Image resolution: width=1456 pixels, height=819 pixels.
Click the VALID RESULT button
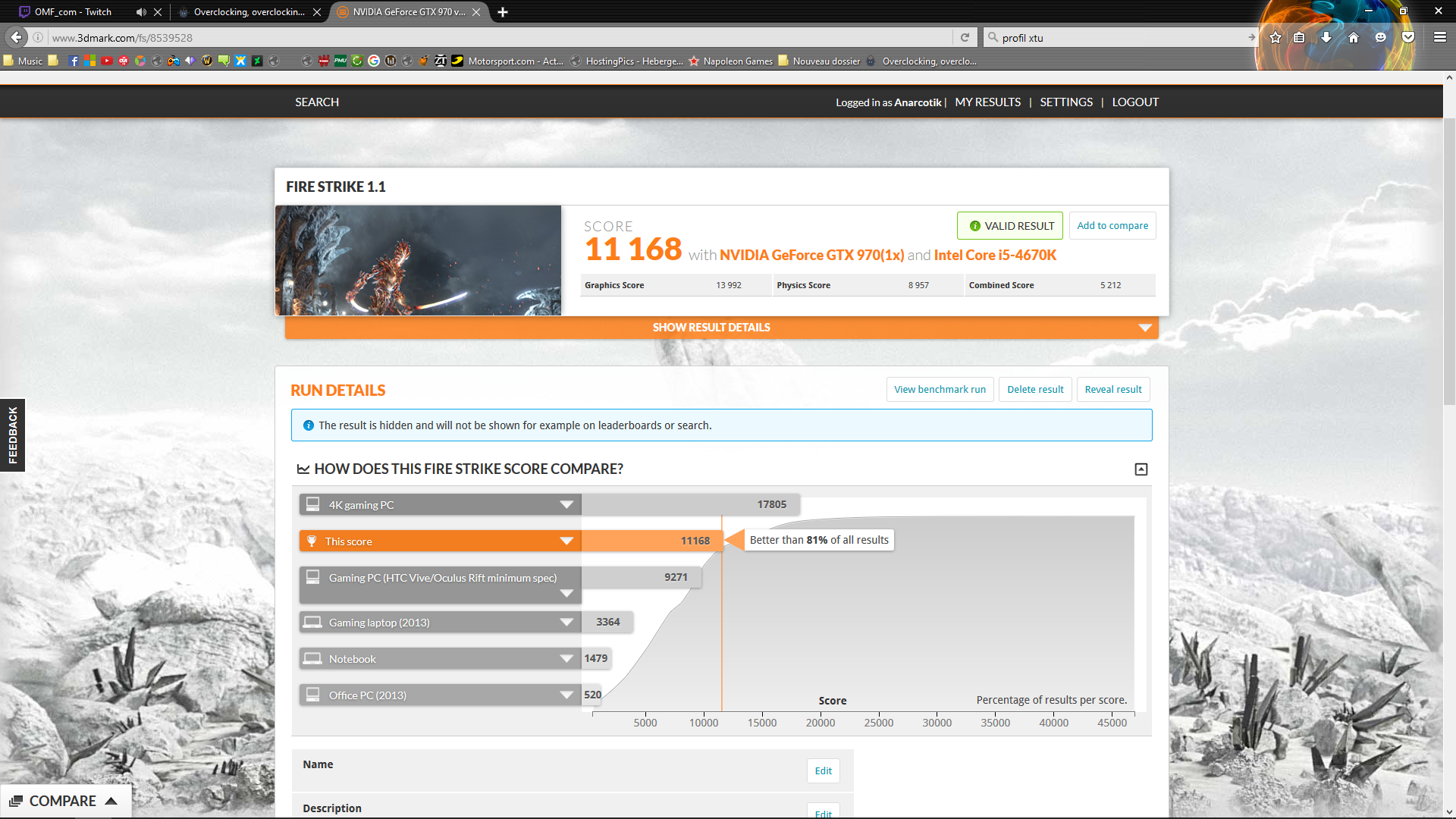(1010, 226)
